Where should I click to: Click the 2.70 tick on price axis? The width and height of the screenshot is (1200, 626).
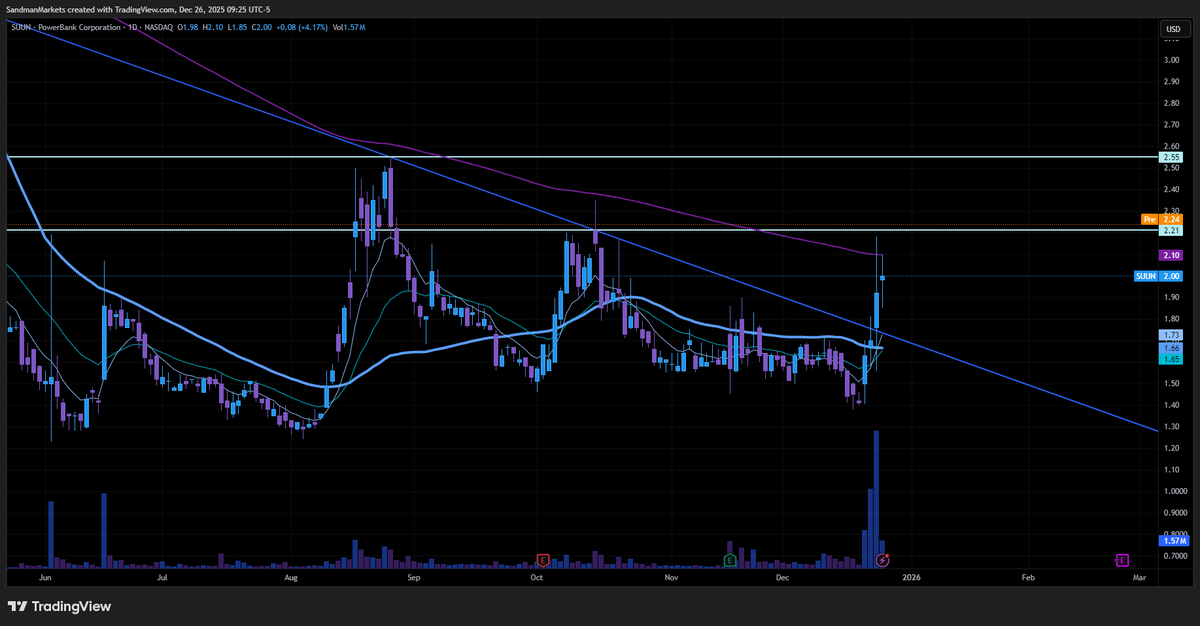(x=1171, y=125)
